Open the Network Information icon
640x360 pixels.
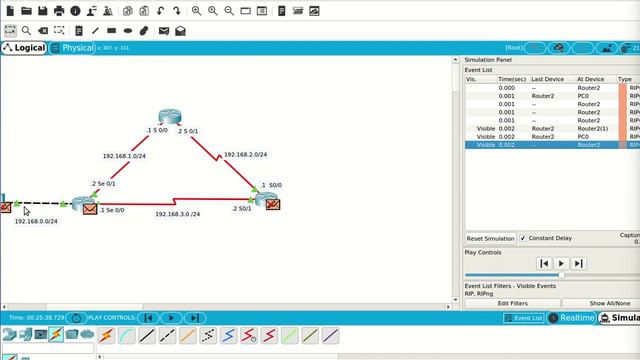(75, 11)
